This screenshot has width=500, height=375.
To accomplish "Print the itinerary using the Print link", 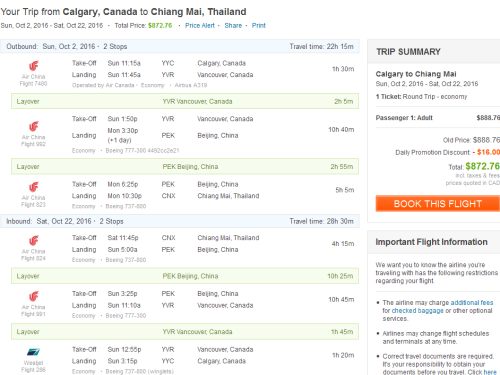I will [x=259, y=25].
